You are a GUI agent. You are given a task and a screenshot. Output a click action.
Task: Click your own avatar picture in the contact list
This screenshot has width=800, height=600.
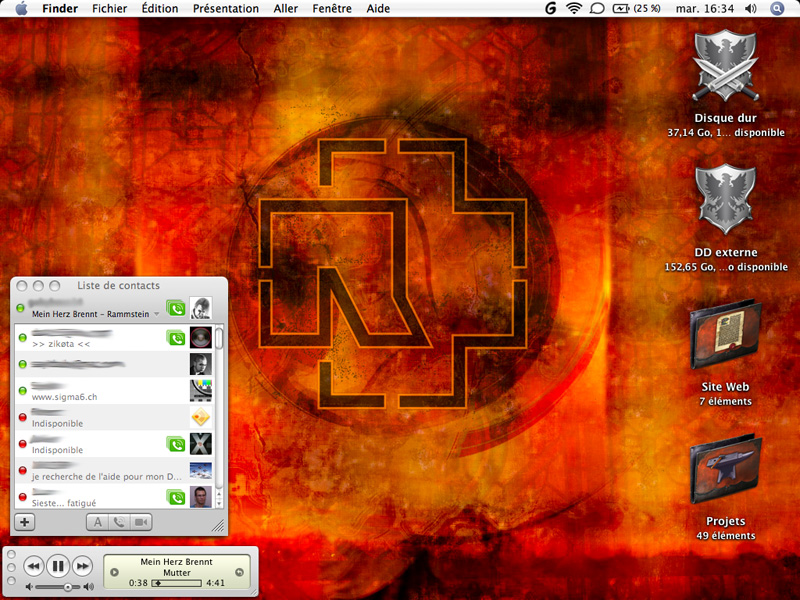click(x=201, y=308)
